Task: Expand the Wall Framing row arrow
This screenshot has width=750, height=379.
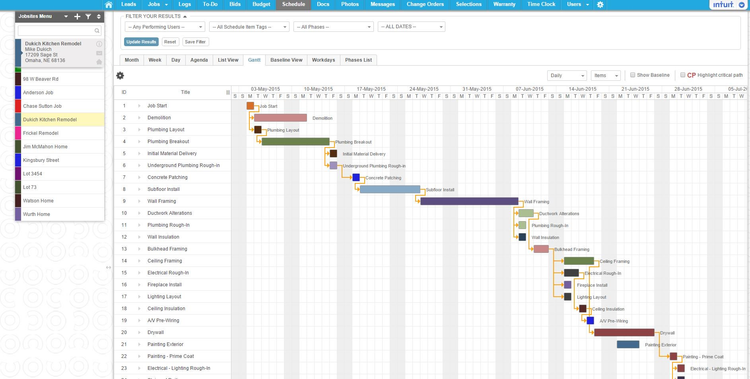Action: (x=139, y=201)
